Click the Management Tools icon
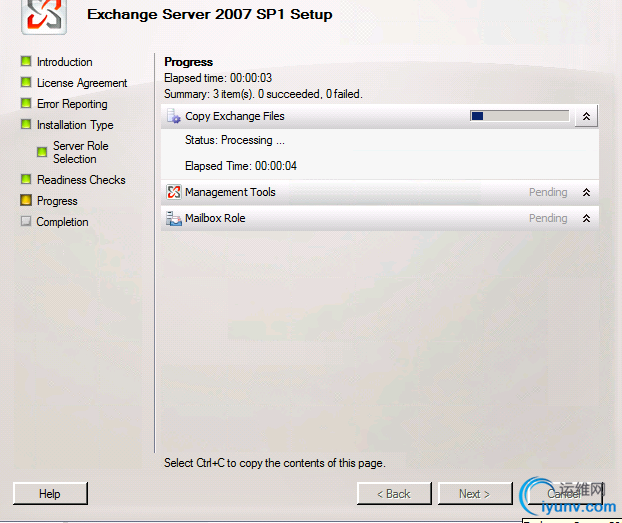The height and width of the screenshot is (523, 622). click(x=174, y=192)
